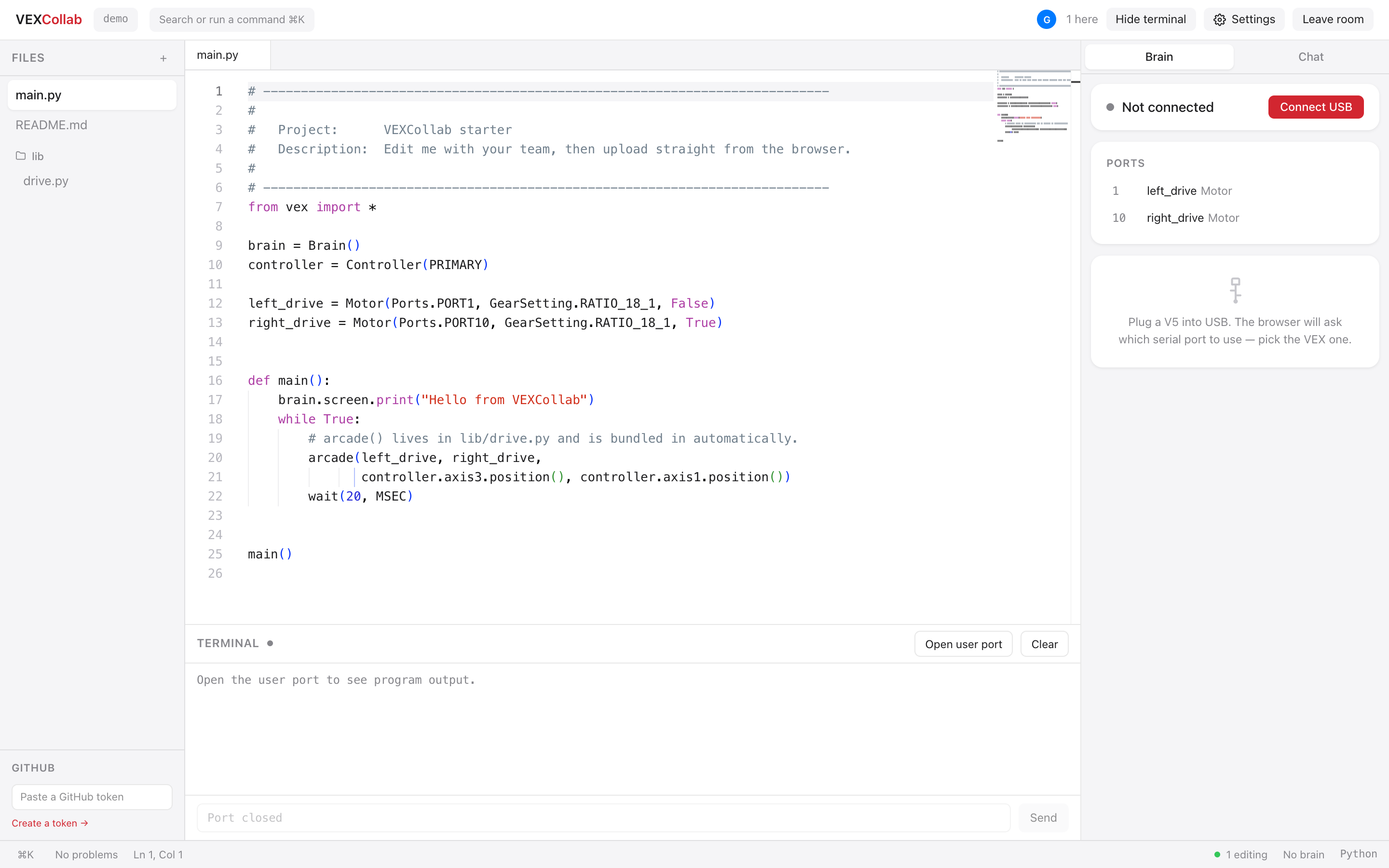
Task: Hide the terminal panel
Action: tap(1150, 19)
